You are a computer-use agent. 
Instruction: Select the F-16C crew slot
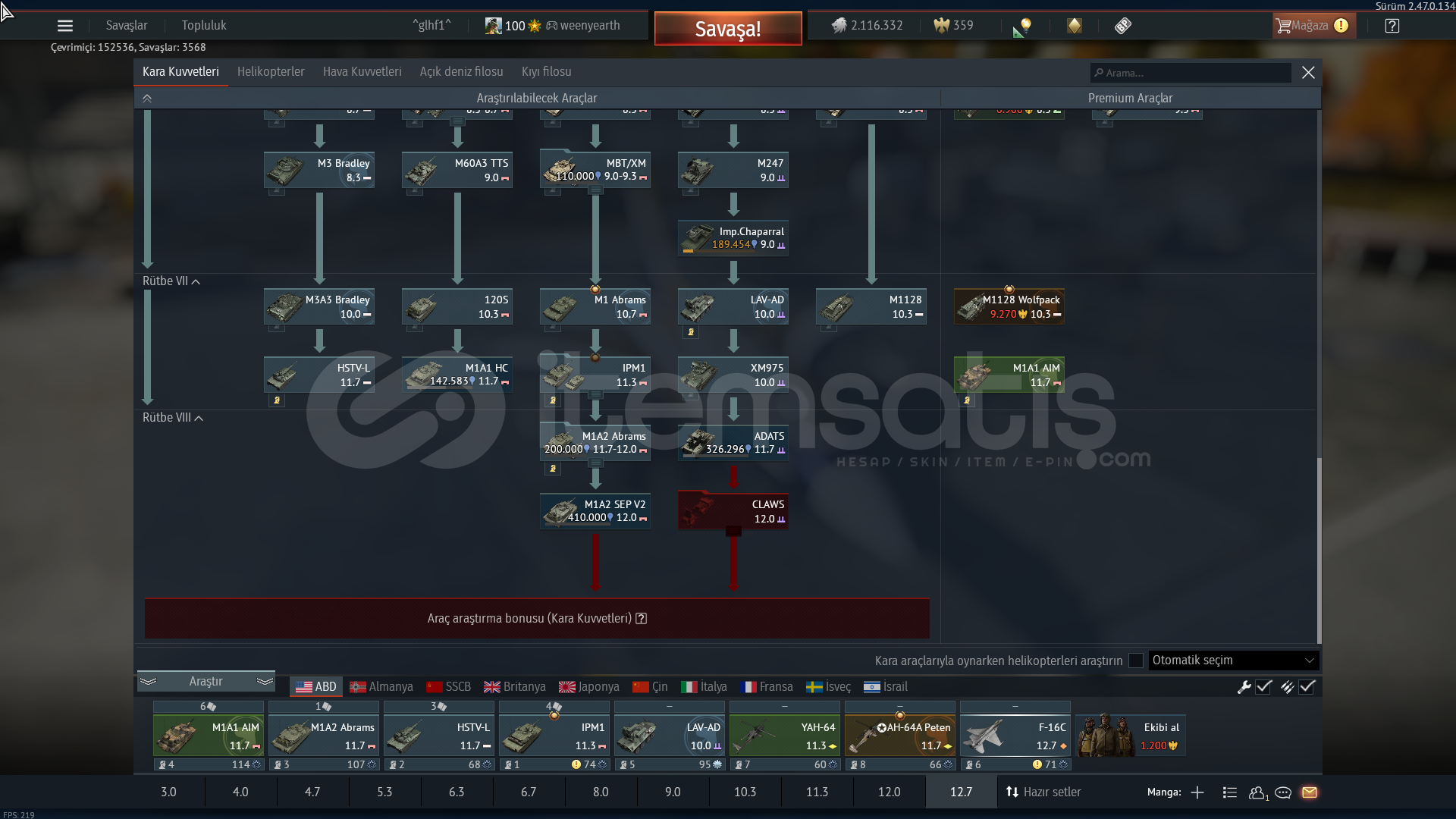click(1015, 736)
